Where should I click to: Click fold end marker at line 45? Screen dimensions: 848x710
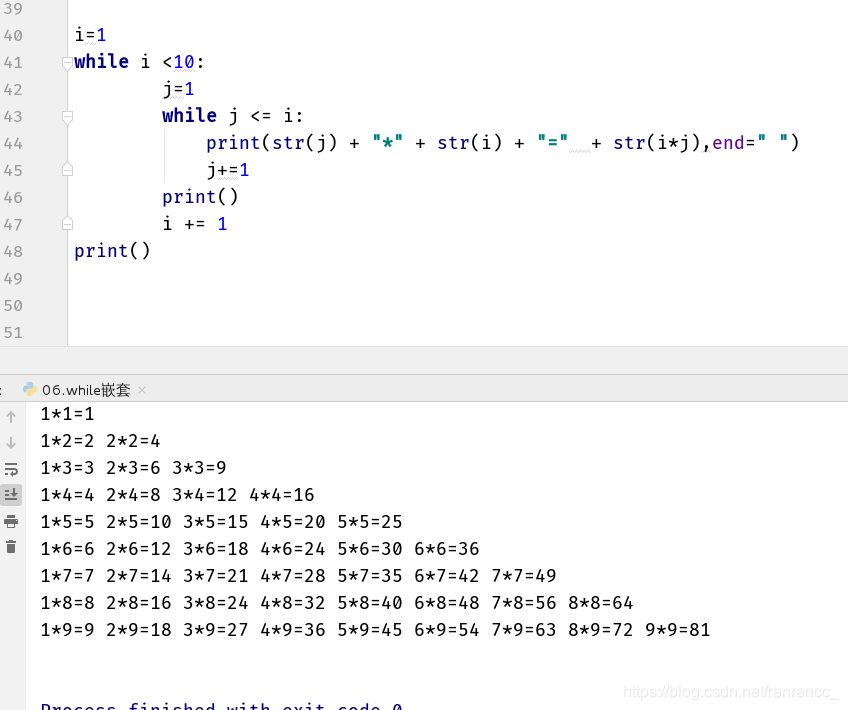point(67,169)
